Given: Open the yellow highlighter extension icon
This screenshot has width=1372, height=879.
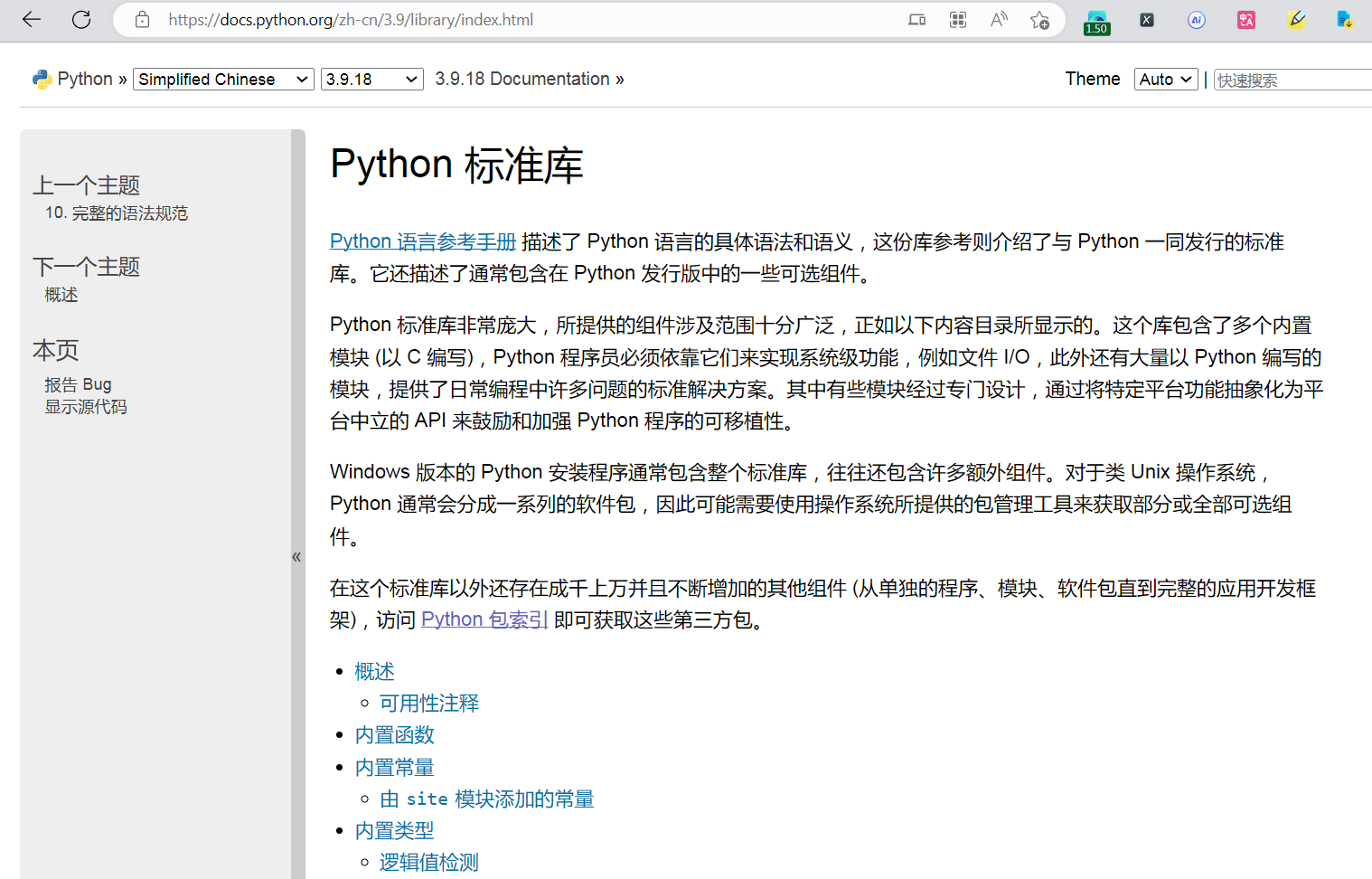Looking at the screenshot, I should tap(1295, 20).
